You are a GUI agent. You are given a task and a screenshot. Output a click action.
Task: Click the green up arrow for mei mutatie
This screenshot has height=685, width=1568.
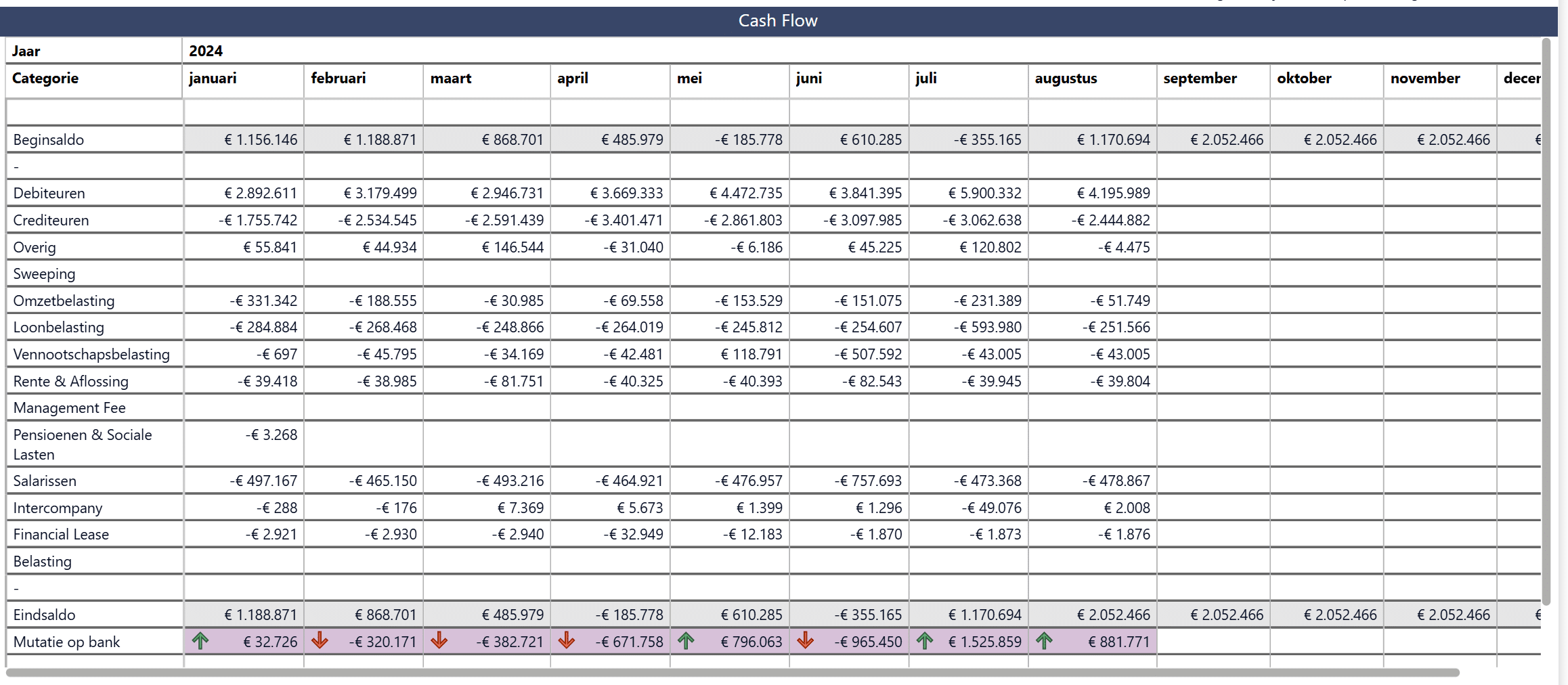[687, 641]
